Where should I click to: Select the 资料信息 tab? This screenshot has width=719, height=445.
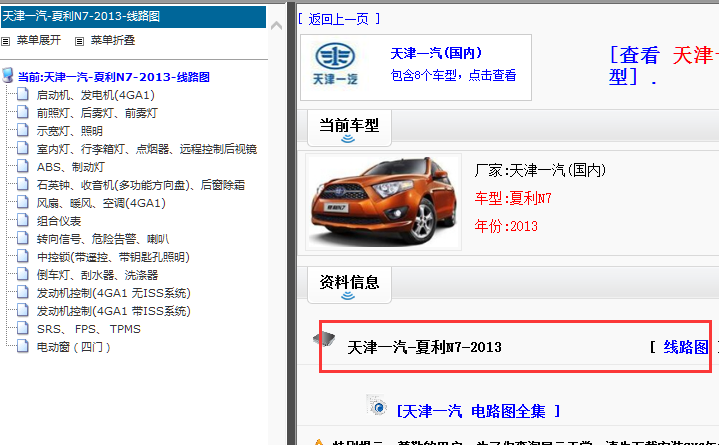click(x=349, y=285)
